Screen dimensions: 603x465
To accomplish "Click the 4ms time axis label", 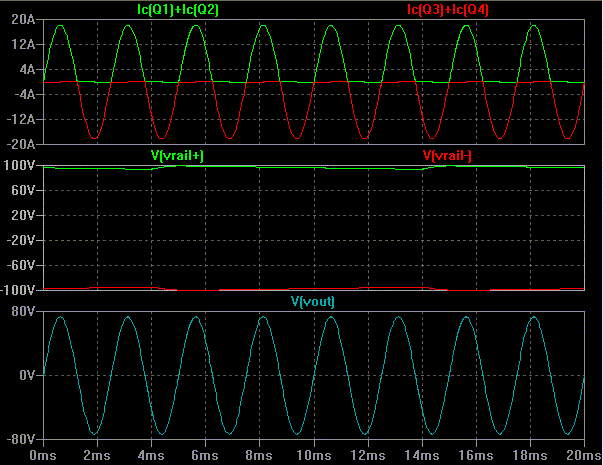I will point(151,455).
